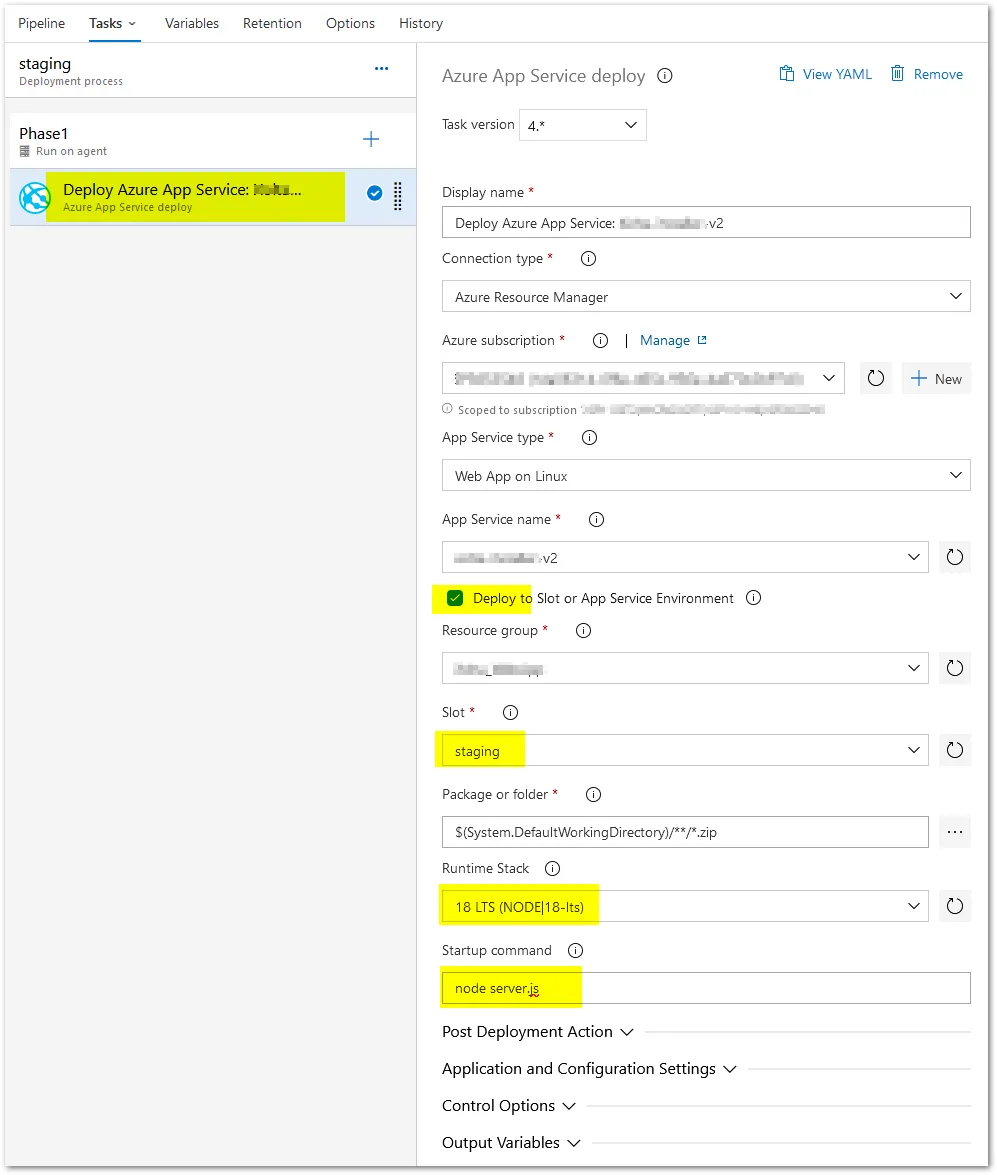Remove the task with Remove button
This screenshot has width=997, height=1175.
click(x=927, y=74)
